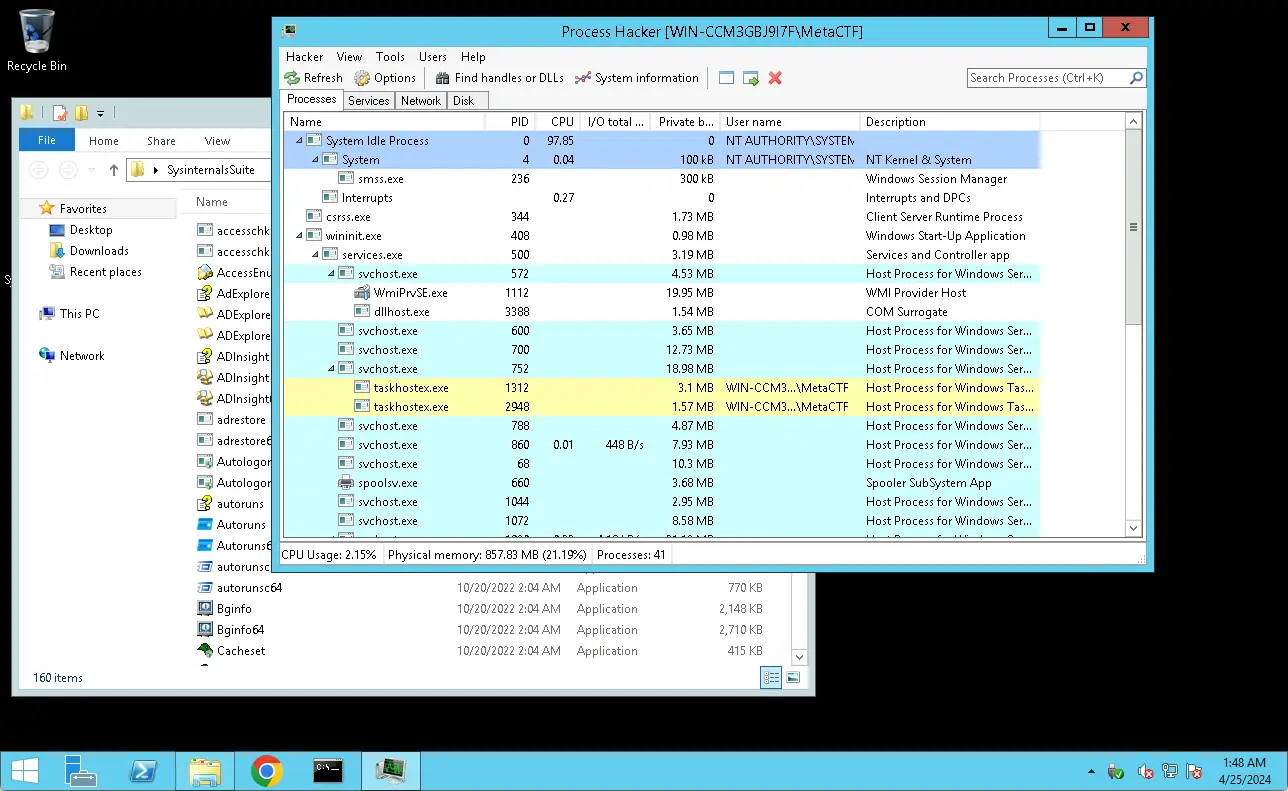
Task: Collapse the wininit.exe tree node
Action: [298, 236]
